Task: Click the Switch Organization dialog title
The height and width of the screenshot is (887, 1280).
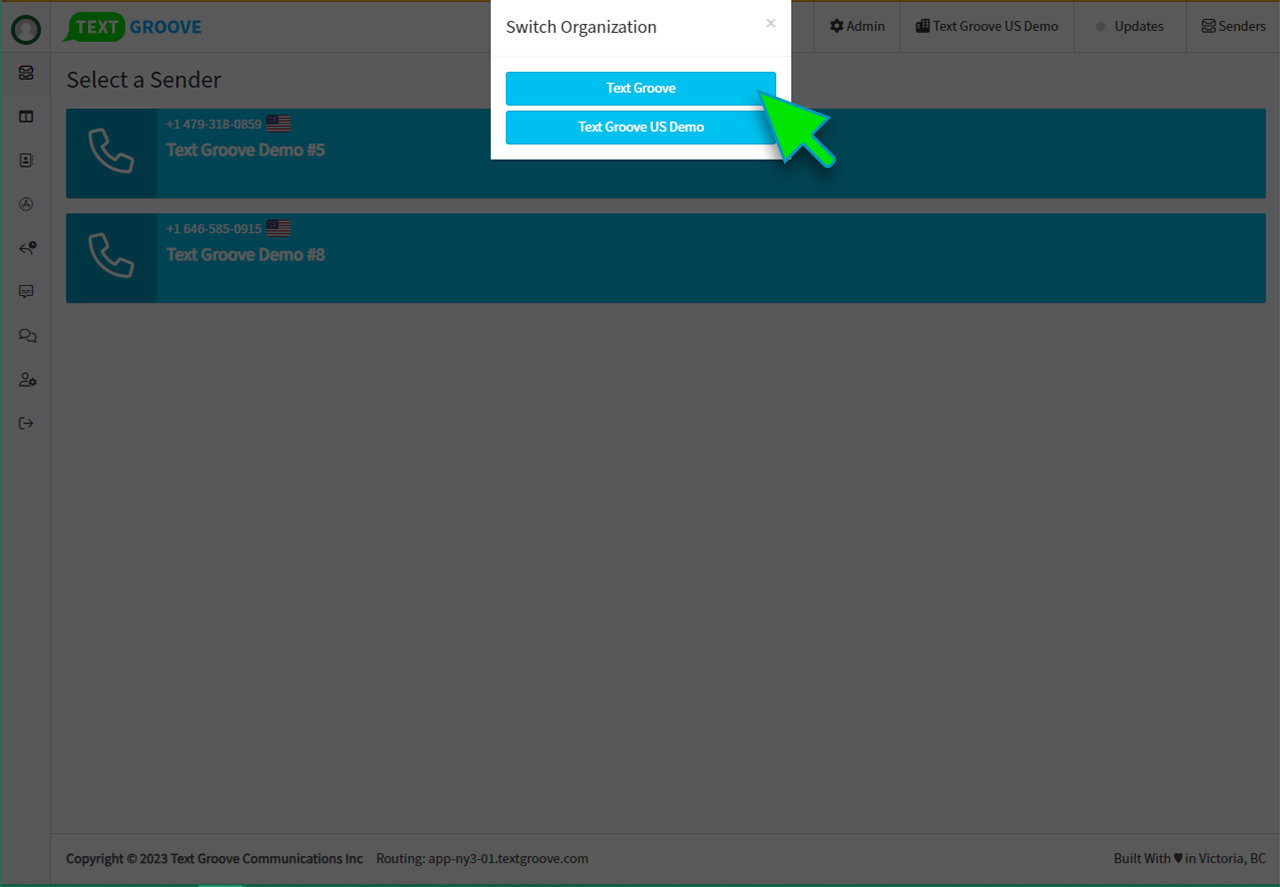Action: 581,27
